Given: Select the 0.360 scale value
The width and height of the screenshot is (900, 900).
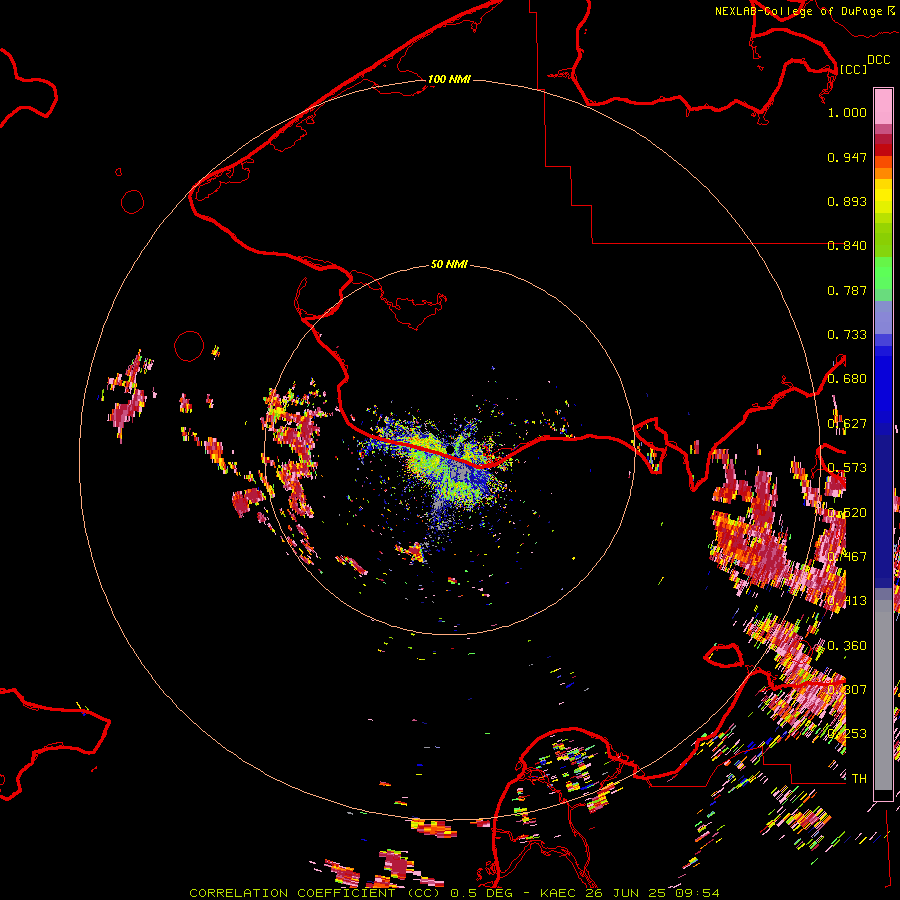Looking at the screenshot, I should [847, 646].
